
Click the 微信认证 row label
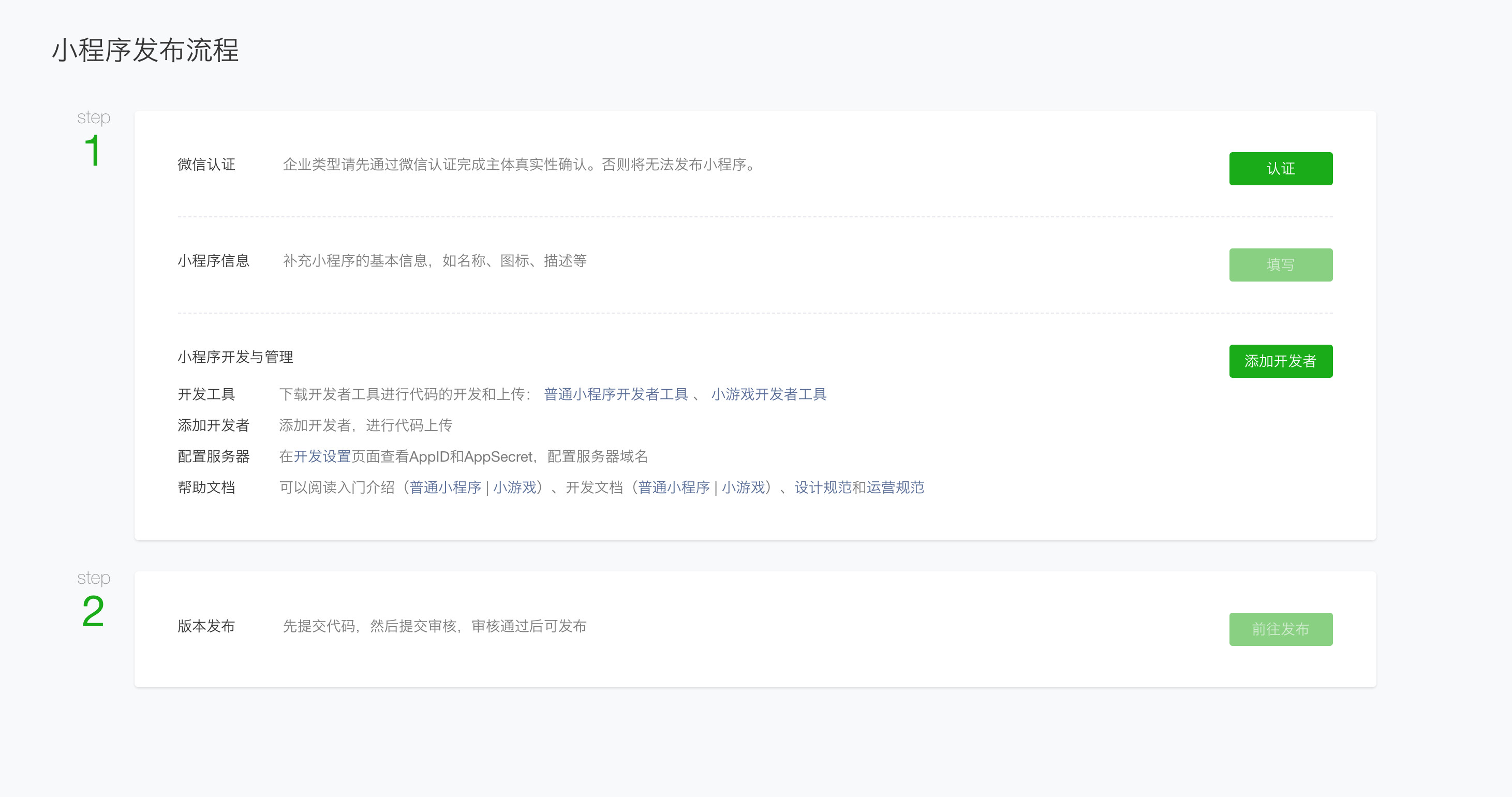[206, 165]
